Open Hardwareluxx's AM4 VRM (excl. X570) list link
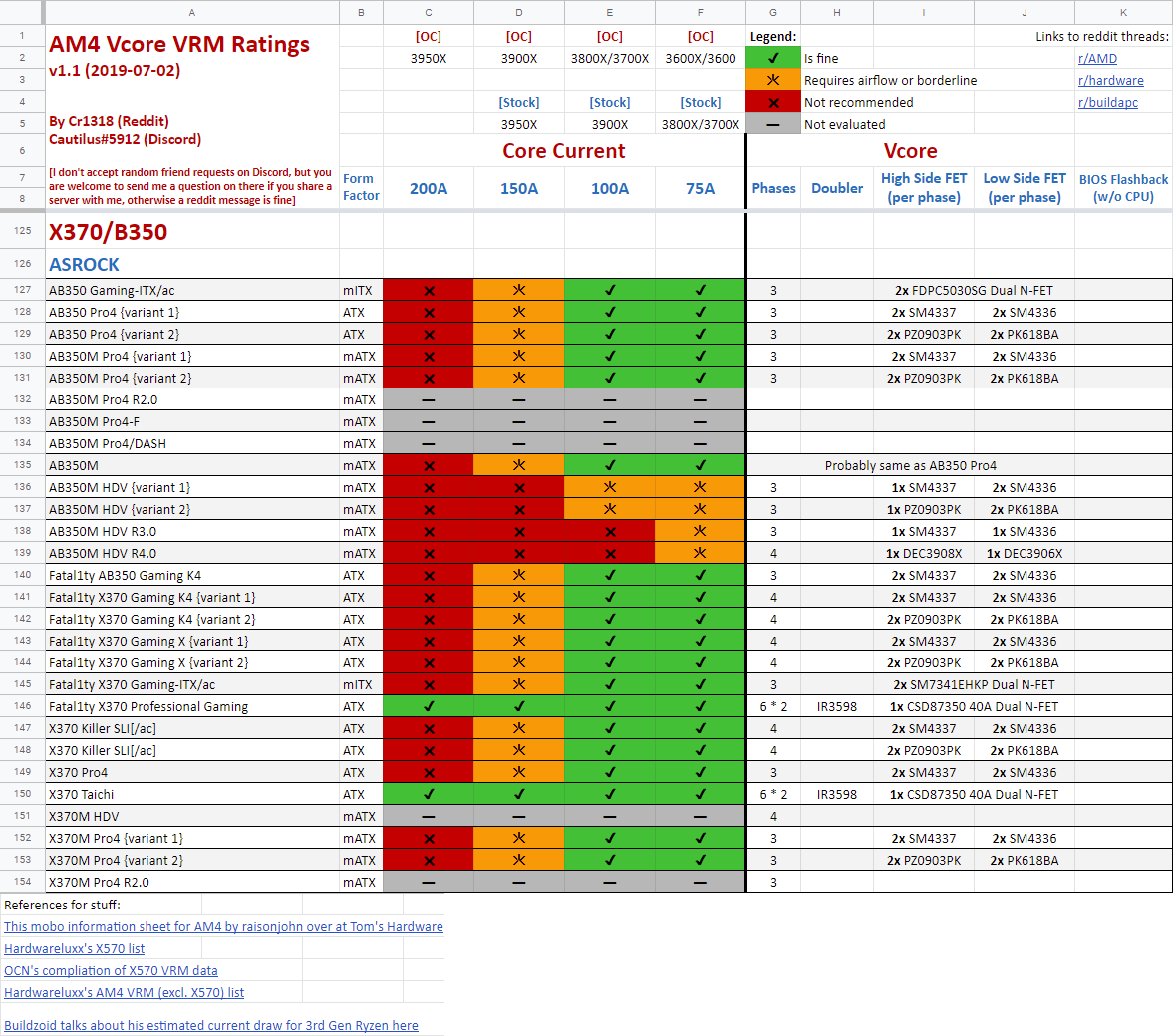The width and height of the screenshot is (1173, 1036). [x=125, y=992]
